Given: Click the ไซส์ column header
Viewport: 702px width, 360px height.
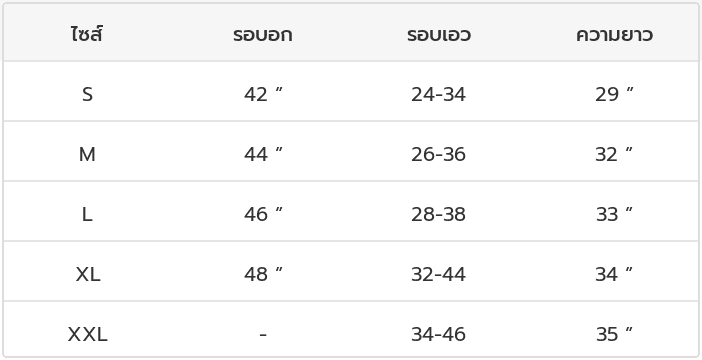Looking at the screenshot, I should coord(87,34).
